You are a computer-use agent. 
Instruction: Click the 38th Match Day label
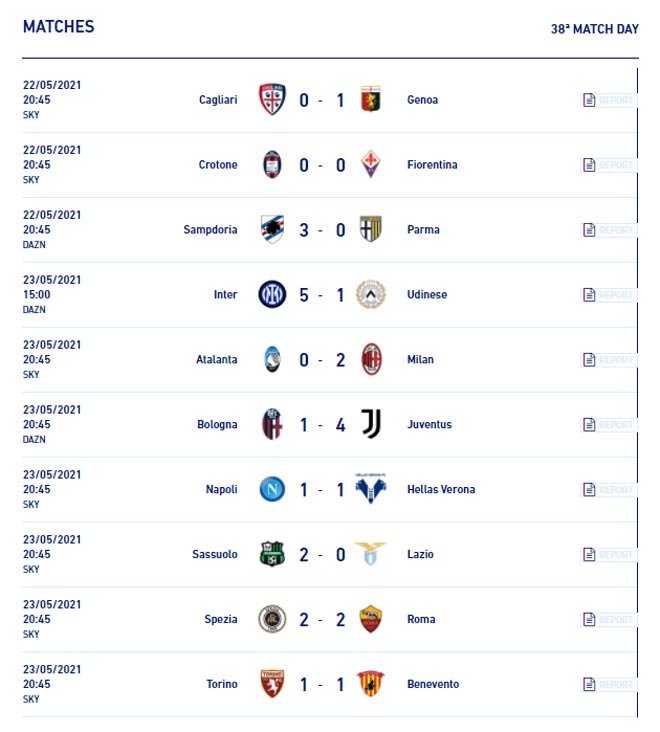coord(595,29)
